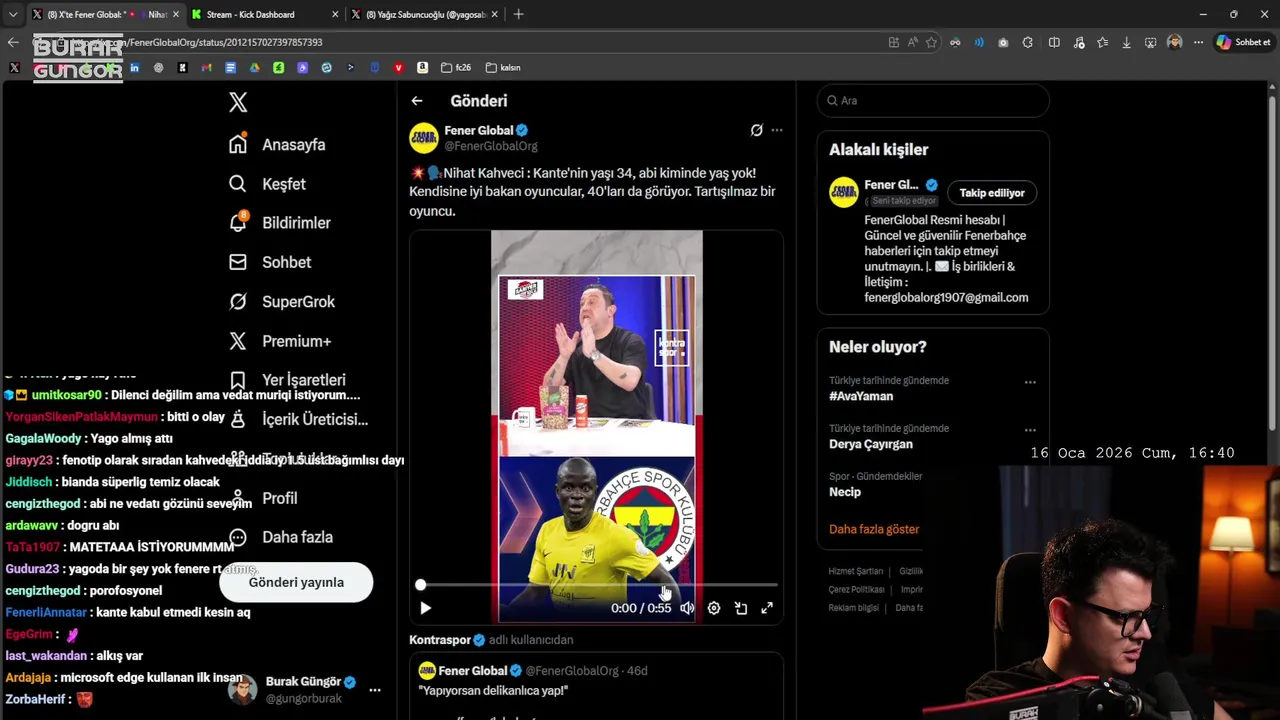The width and height of the screenshot is (1280, 720).
Task: Open the Grok icon on the post
Action: pyautogui.click(x=757, y=130)
